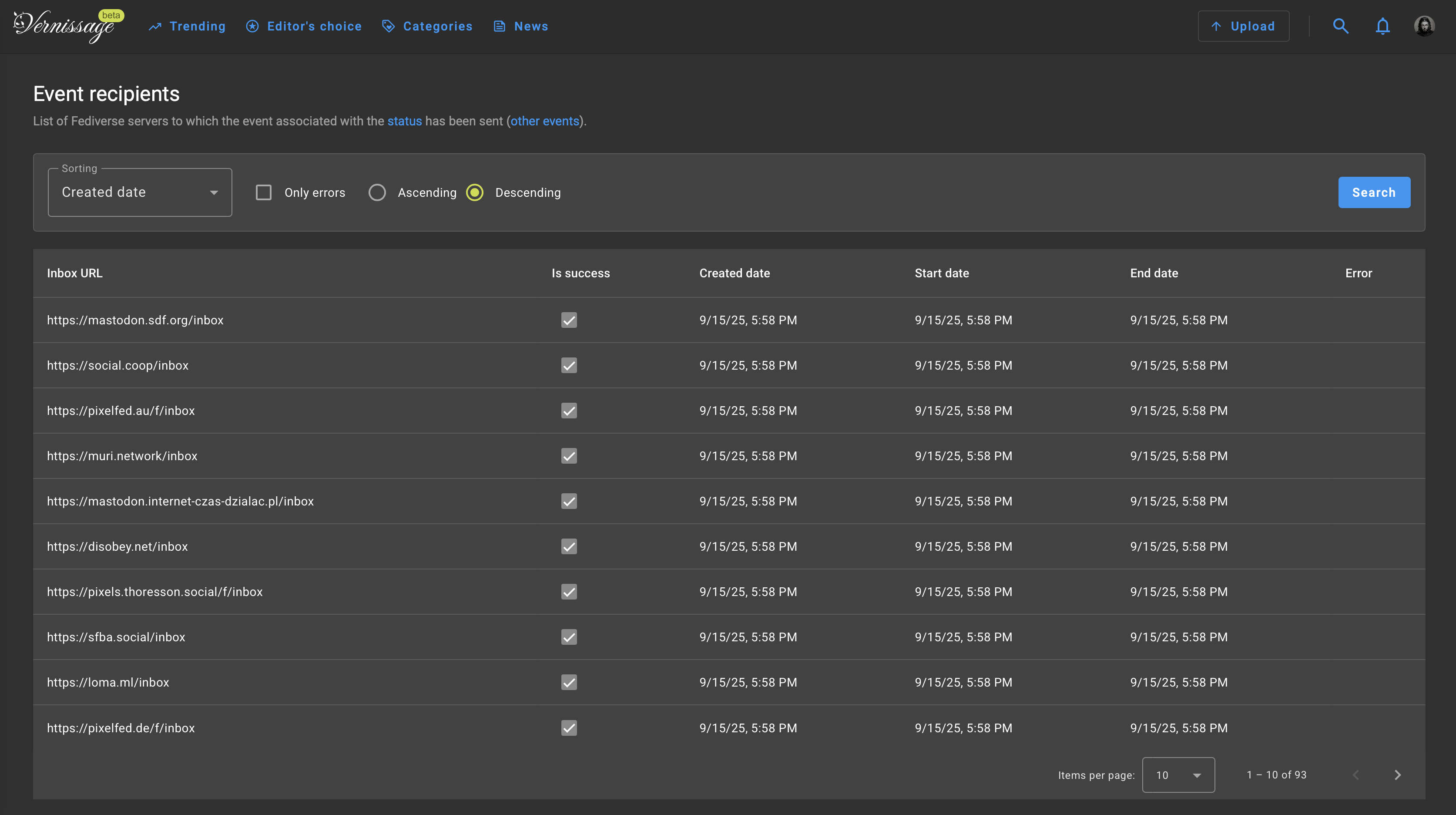The height and width of the screenshot is (815, 1456).
Task: Click success checkbox for social.coop row
Action: (569, 365)
